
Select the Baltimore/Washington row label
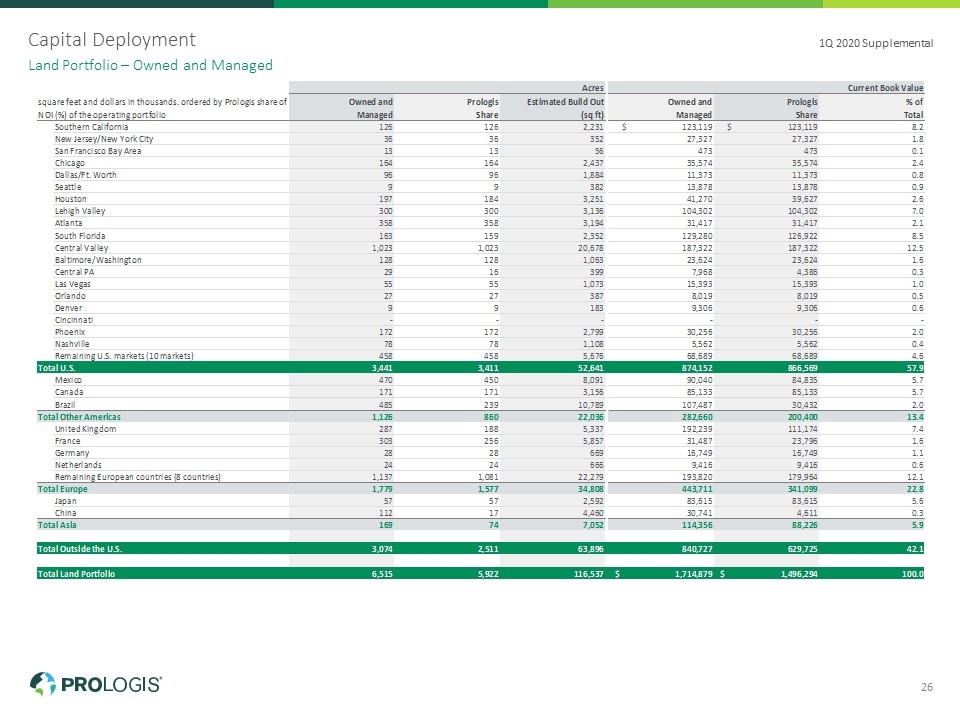(98, 260)
